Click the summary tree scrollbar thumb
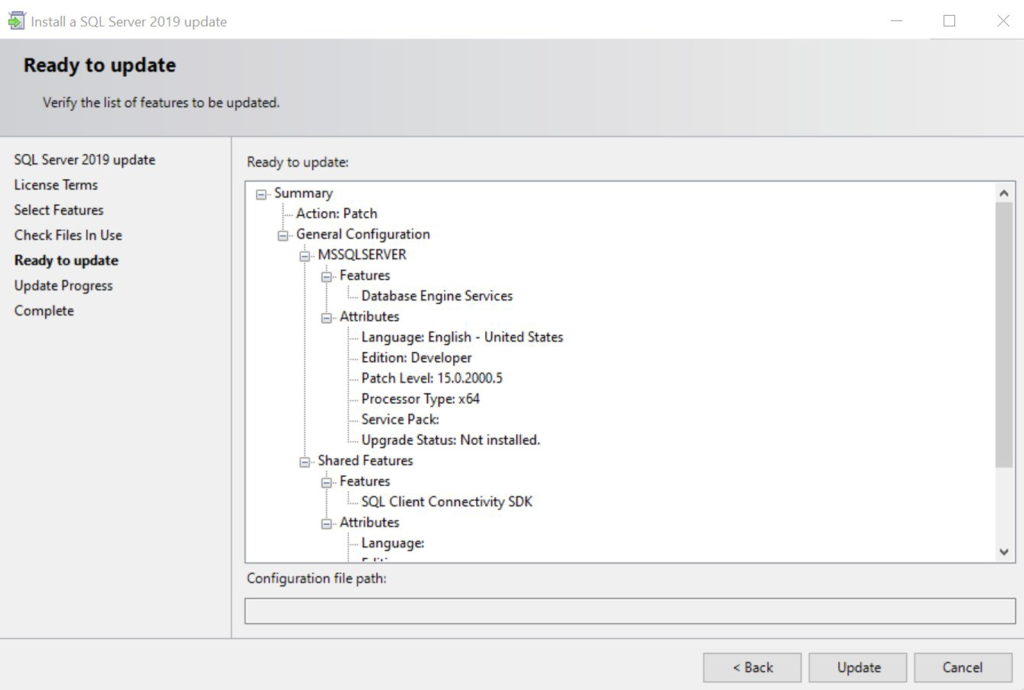The width and height of the screenshot is (1024, 690). point(1004,335)
